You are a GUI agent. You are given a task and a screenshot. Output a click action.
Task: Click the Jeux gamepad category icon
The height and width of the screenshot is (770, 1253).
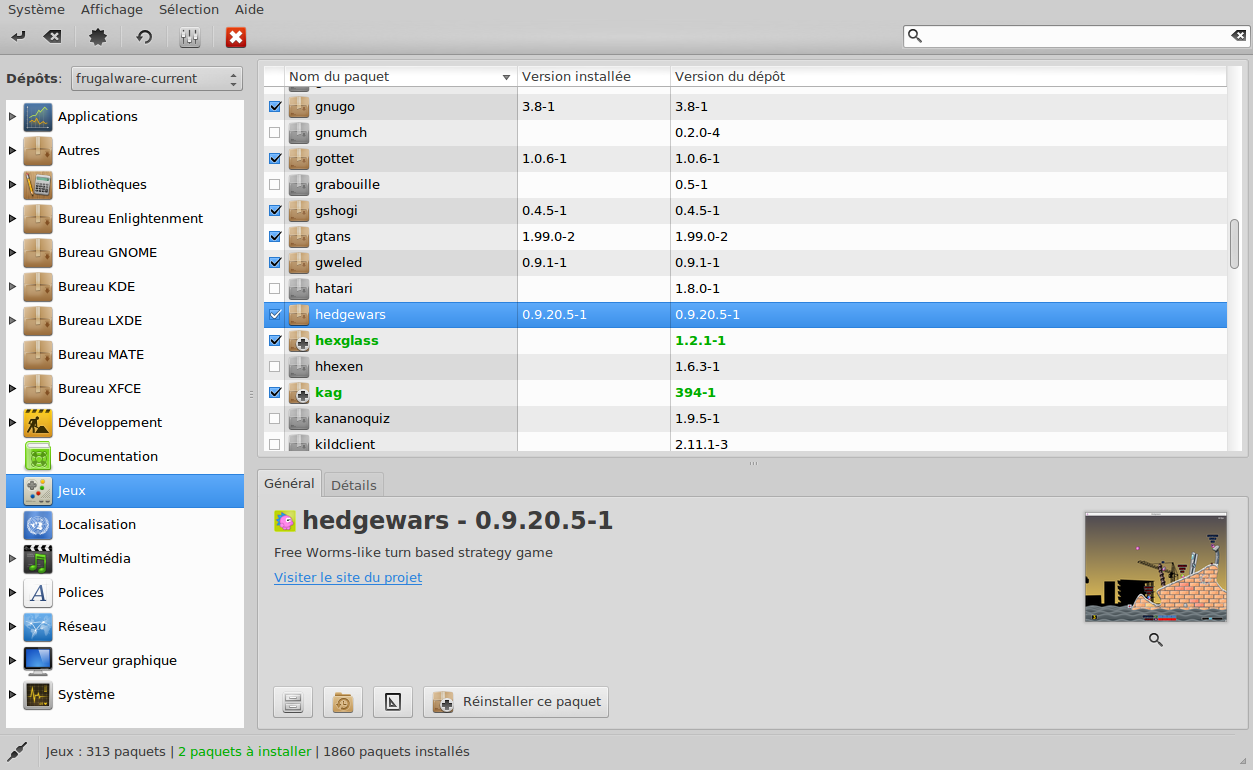(38, 491)
